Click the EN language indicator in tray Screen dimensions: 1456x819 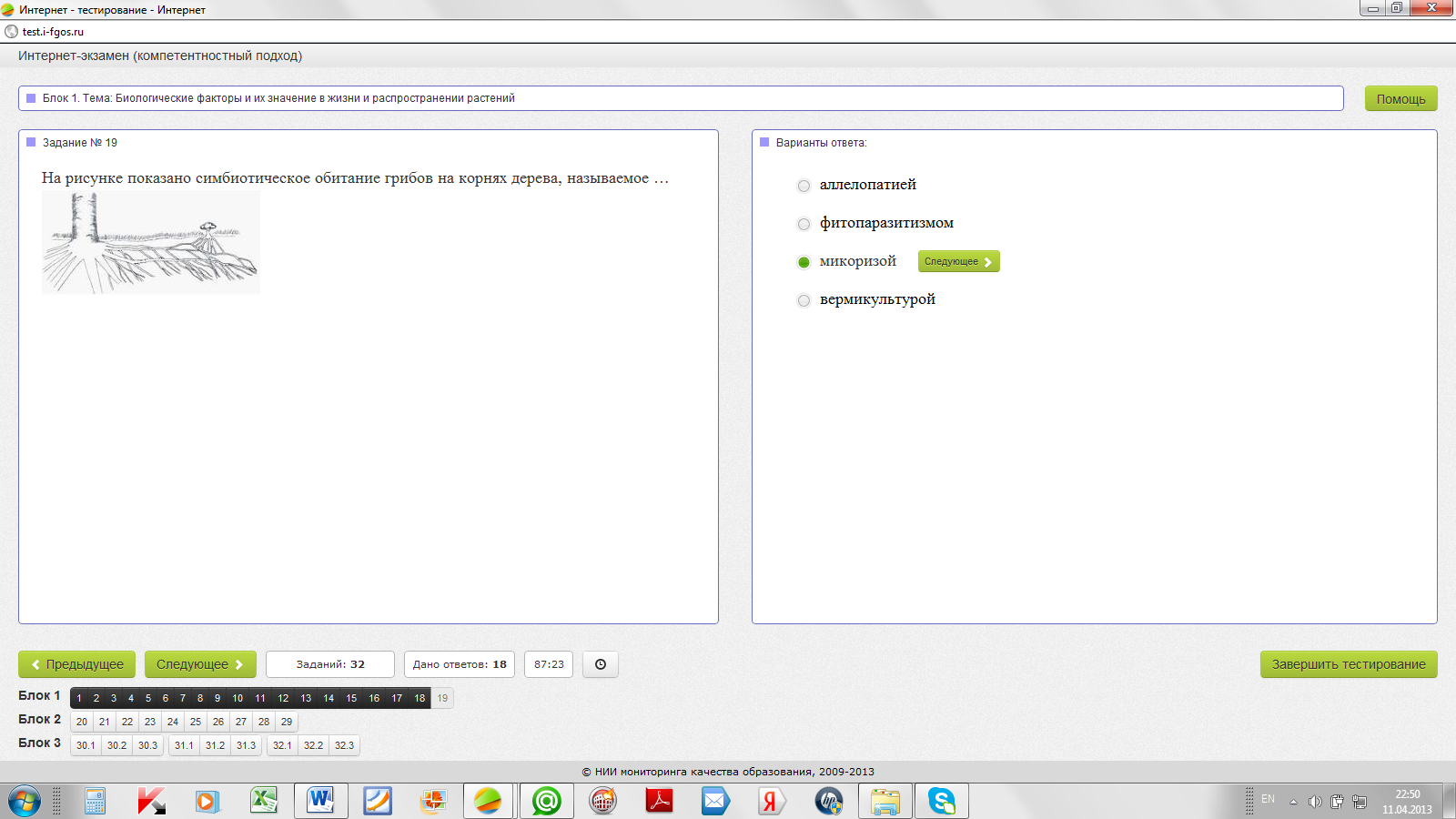tap(1268, 799)
